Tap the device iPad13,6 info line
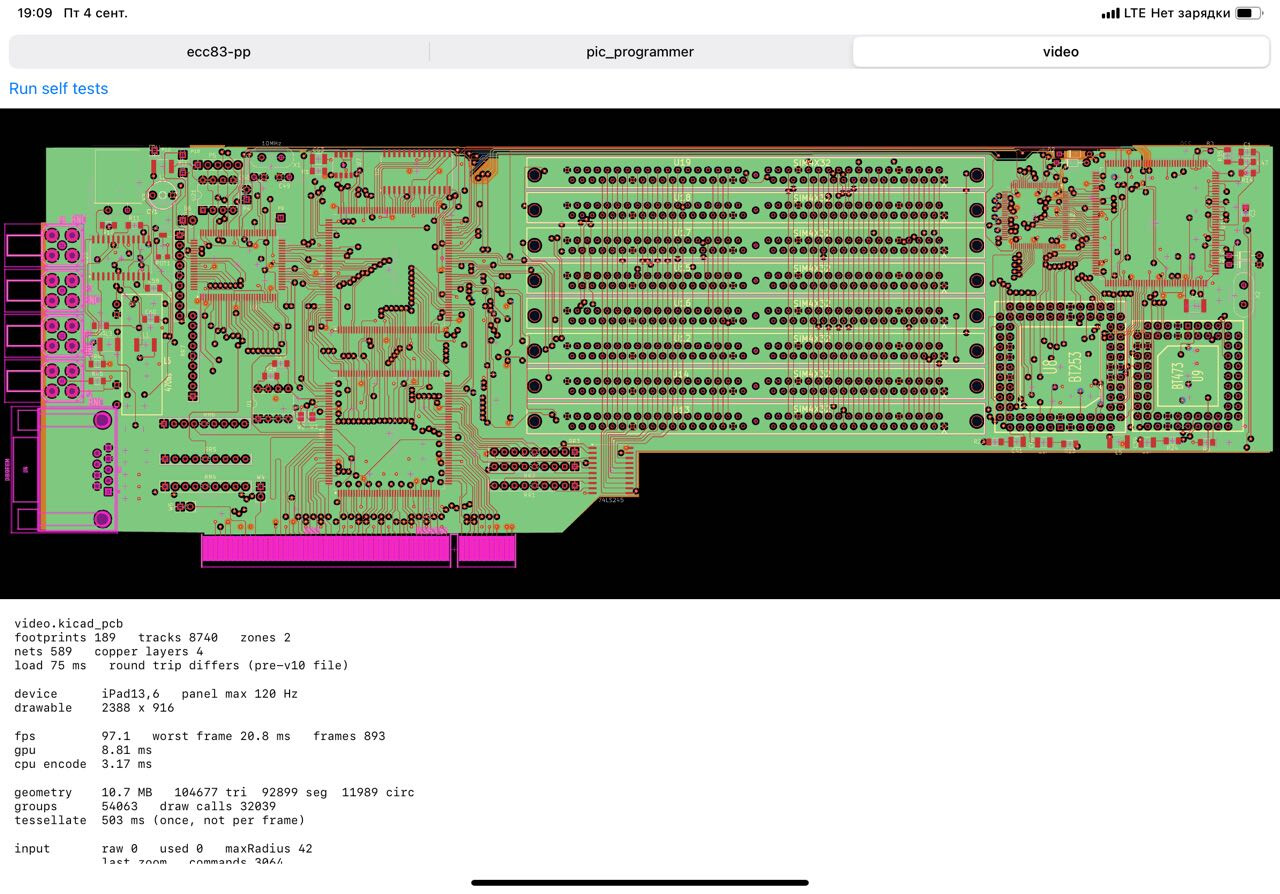This screenshot has width=1280, height=894. pos(156,693)
